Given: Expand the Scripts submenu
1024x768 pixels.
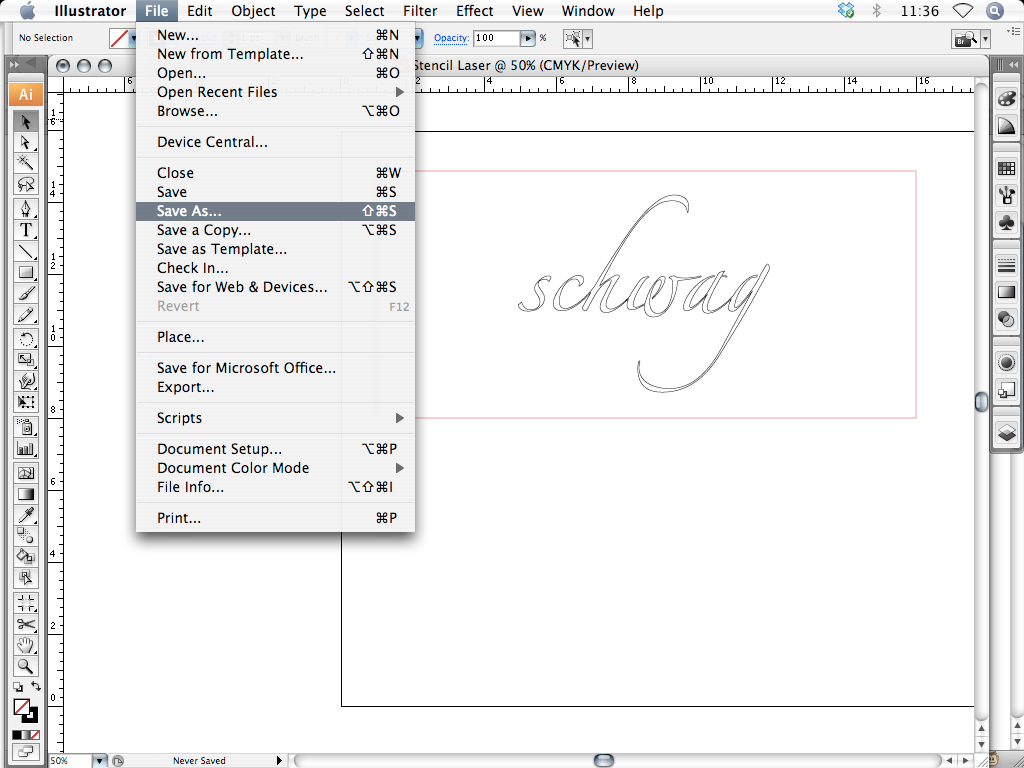Looking at the screenshot, I should pyautogui.click(x=275, y=418).
